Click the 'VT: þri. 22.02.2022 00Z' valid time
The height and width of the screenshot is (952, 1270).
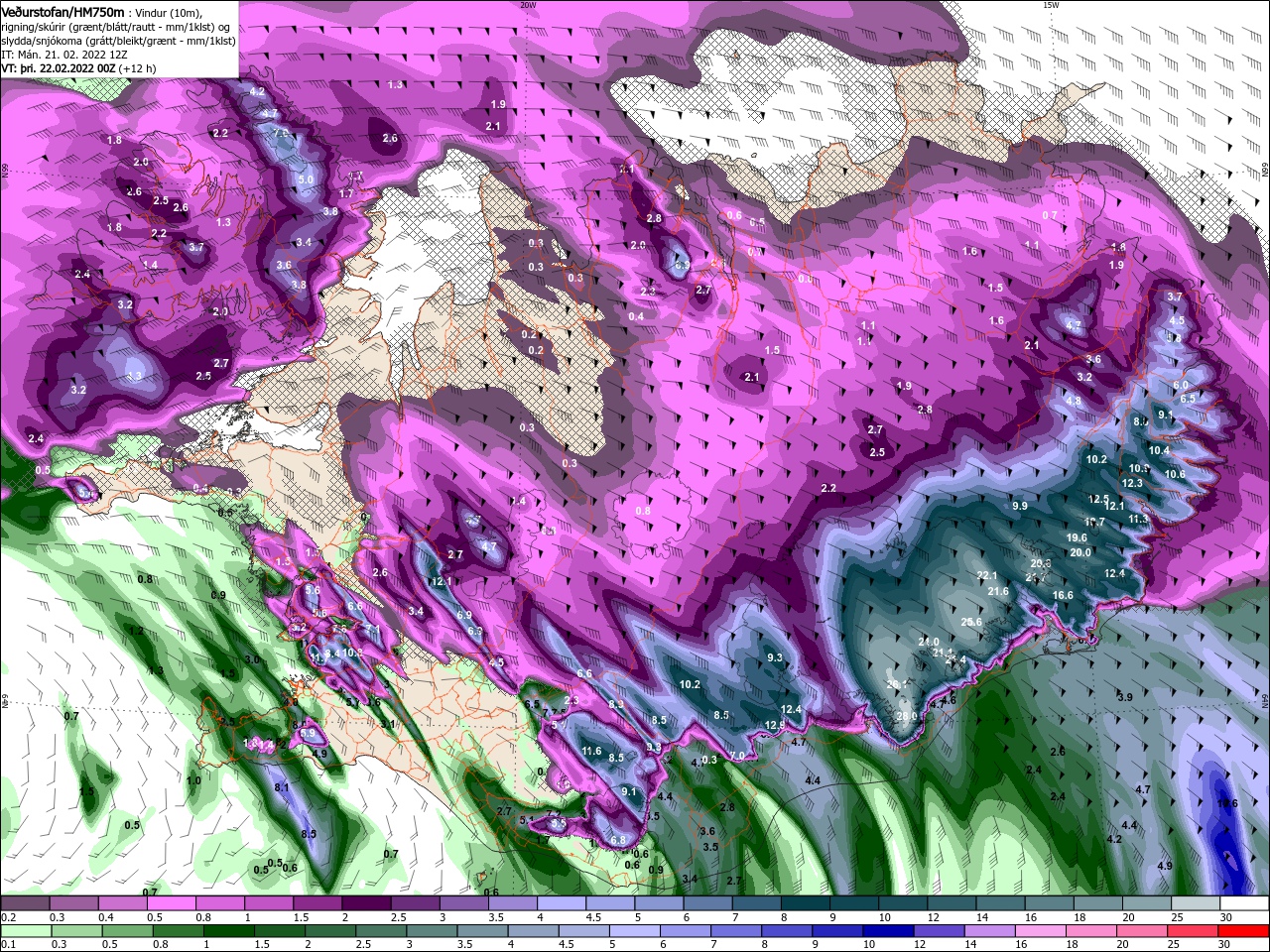click(x=59, y=68)
